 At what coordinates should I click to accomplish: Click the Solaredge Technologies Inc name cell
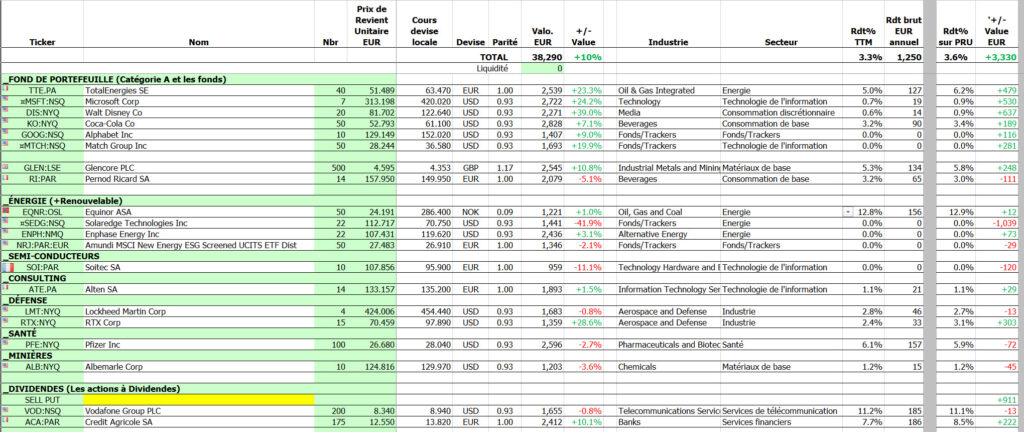pyautogui.click(x=199, y=223)
